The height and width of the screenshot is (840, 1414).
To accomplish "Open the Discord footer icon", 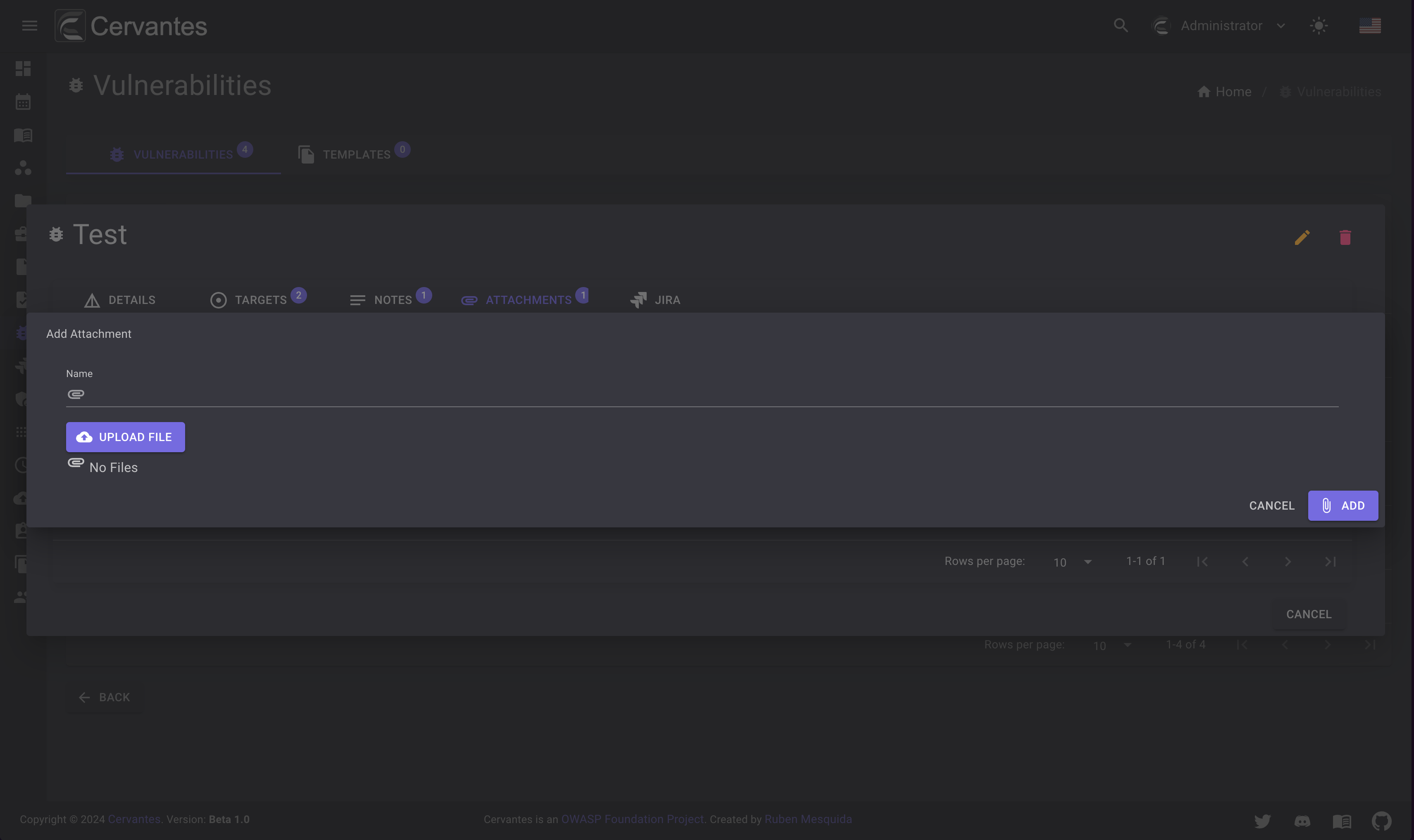I will point(1302,821).
